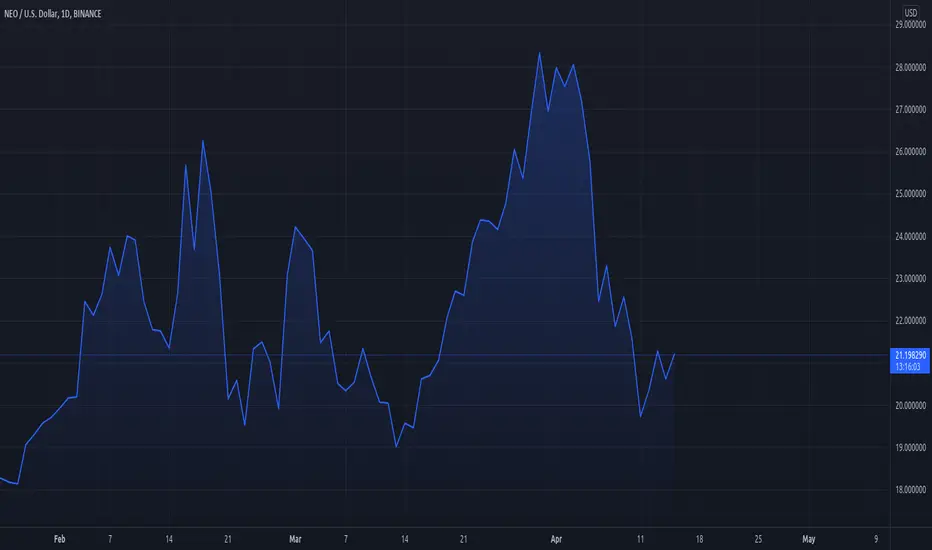Click the countdown timer 13:16:03
932x550 pixels.
908,367
